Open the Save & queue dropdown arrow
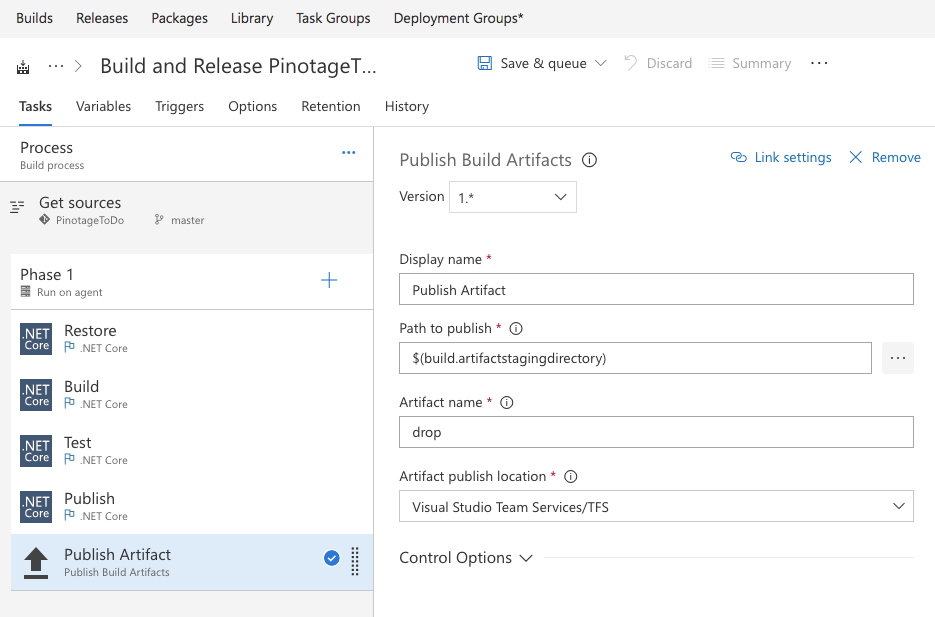Viewport: 935px width, 617px height. point(601,63)
